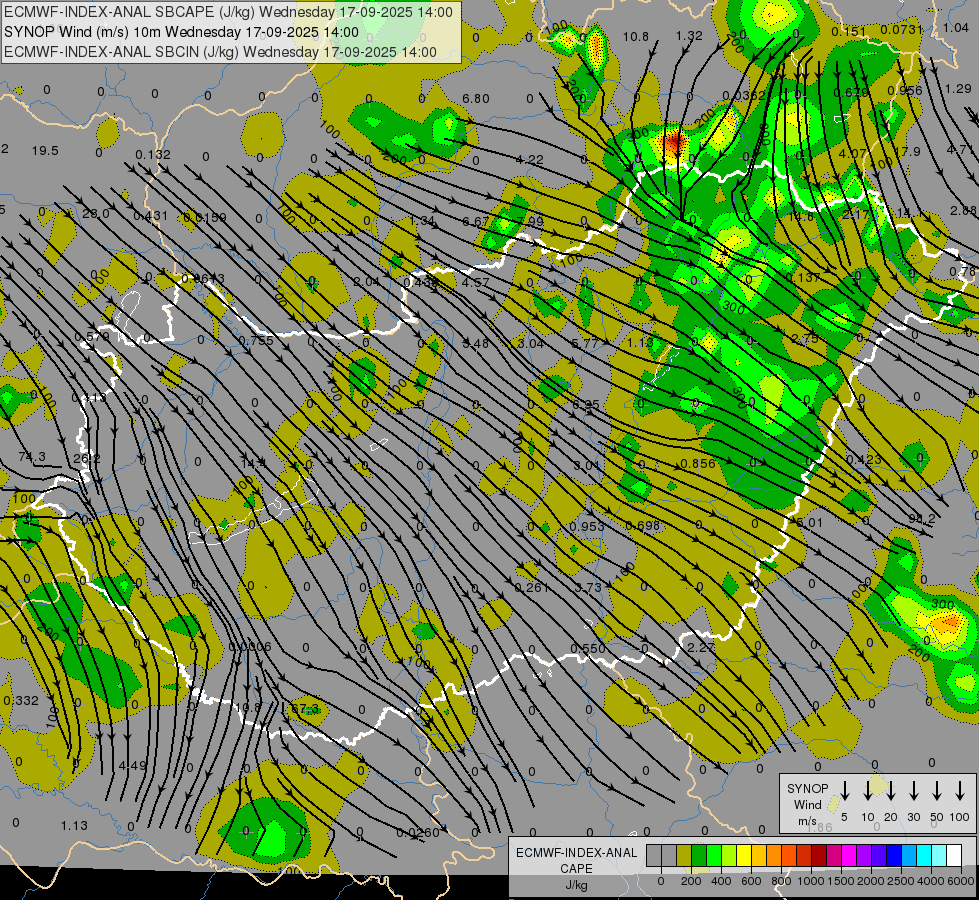Click the 19.5 value on the map
The image size is (979, 900).
[45, 151]
